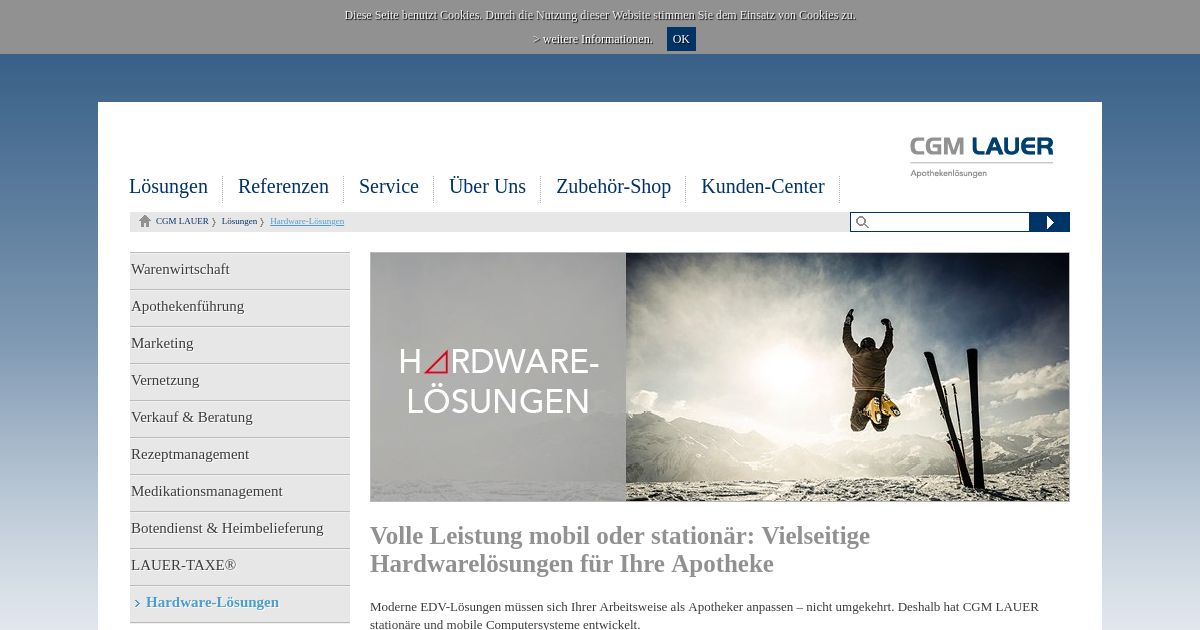Submit search with the arrow button

[1049, 222]
